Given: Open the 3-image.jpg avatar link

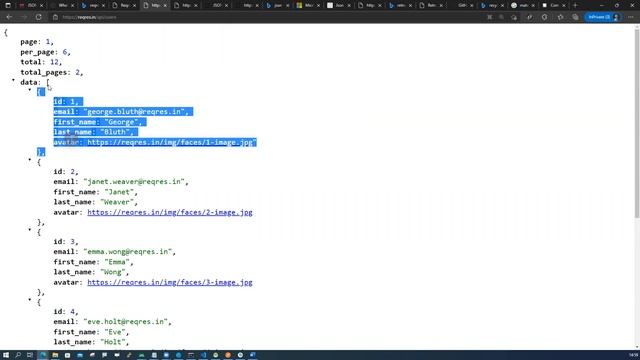Looking at the screenshot, I should pyautogui.click(x=170, y=282).
